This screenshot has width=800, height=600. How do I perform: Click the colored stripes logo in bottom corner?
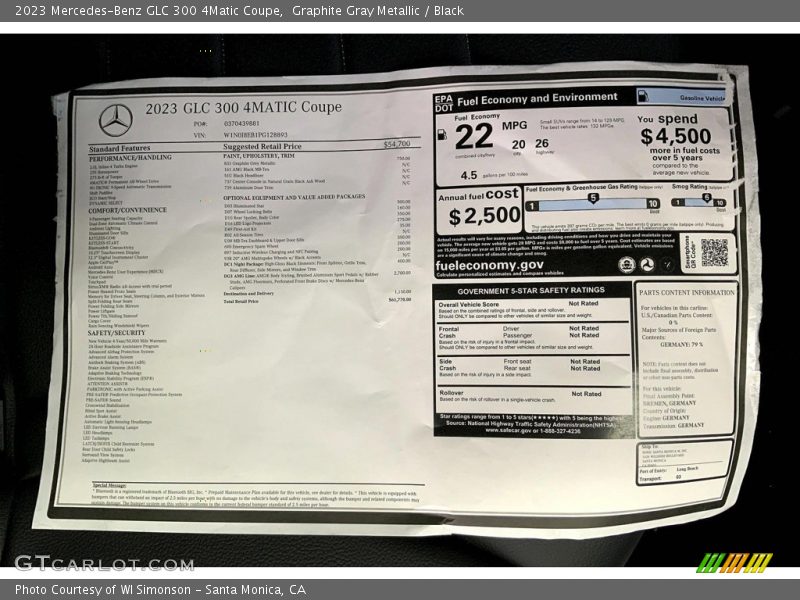point(734,563)
